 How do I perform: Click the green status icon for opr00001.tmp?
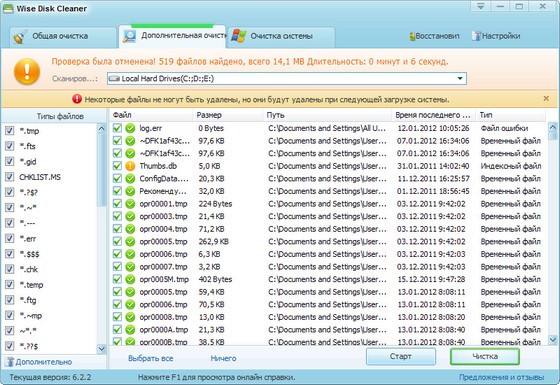pos(130,204)
